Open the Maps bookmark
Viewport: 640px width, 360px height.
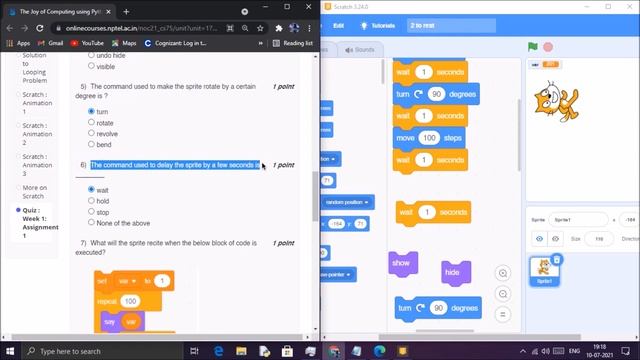pos(124,43)
